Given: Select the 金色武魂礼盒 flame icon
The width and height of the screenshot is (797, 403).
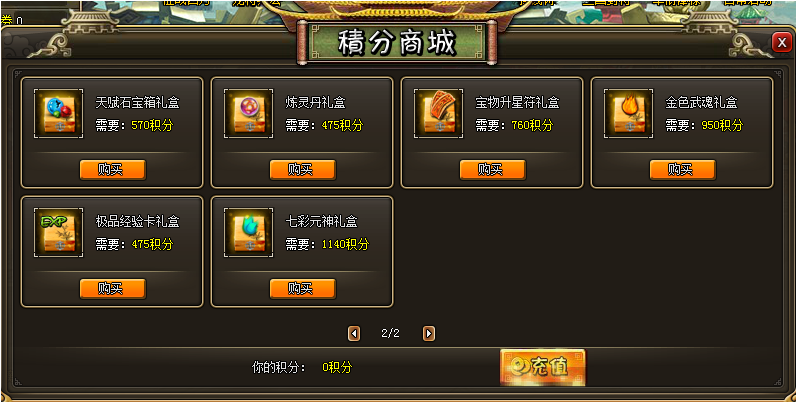Looking at the screenshot, I should point(629,113).
